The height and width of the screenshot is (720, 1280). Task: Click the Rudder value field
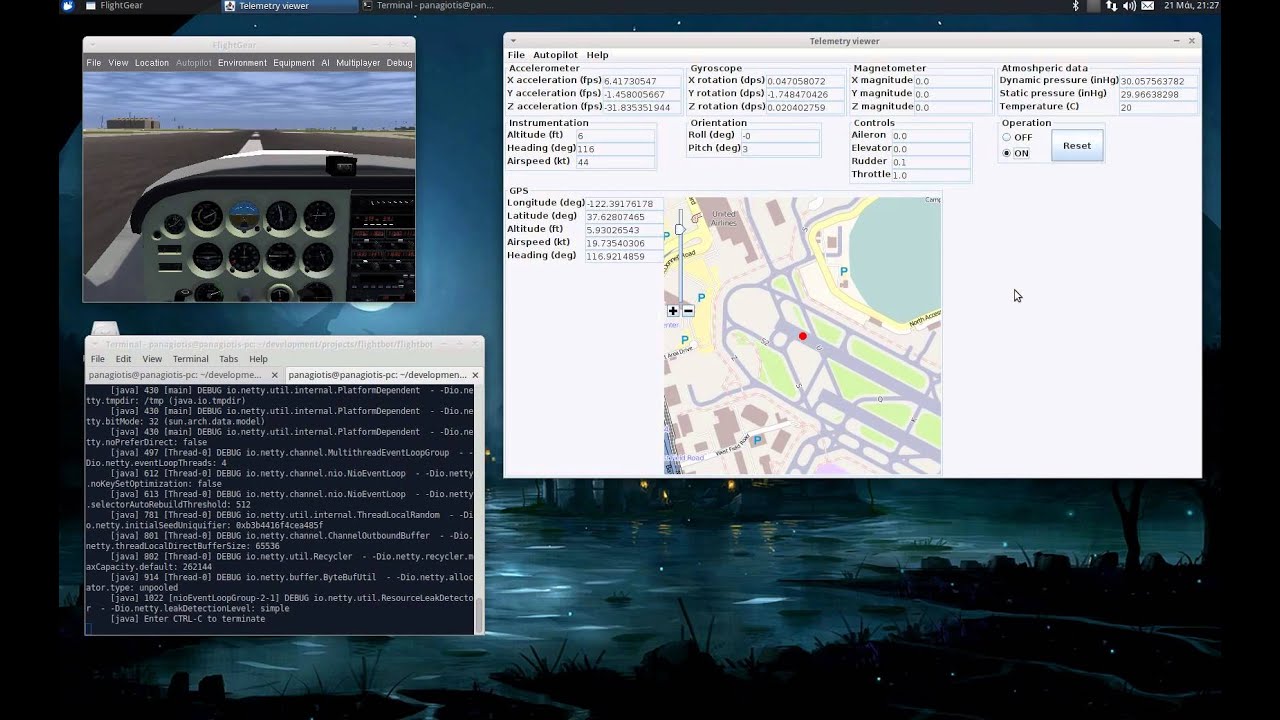[x=930, y=162]
